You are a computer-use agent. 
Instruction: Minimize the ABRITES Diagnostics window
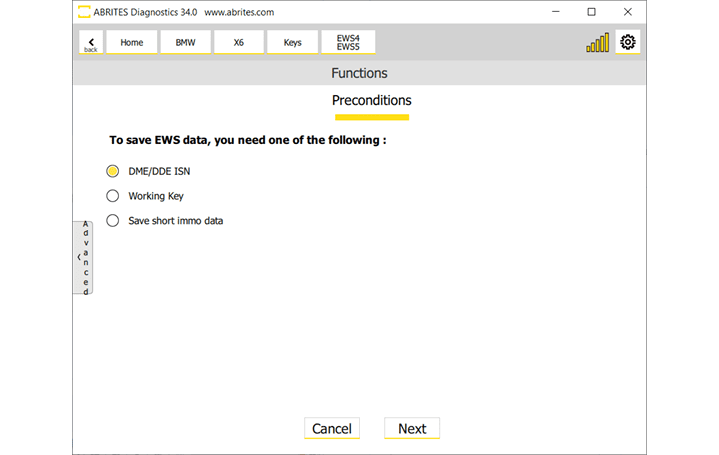[x=555, y=12]
